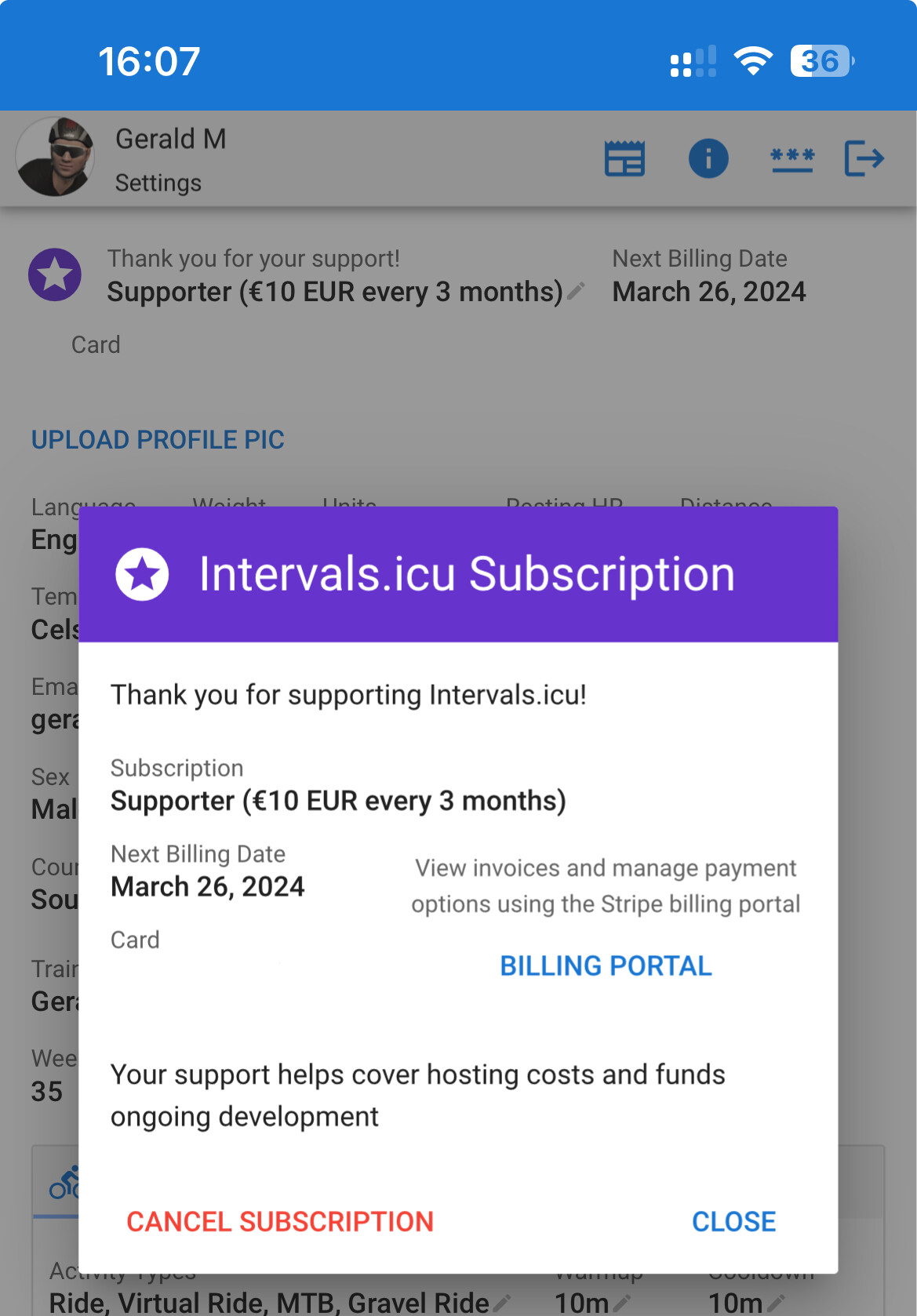Click the Card field in the dialog
Screen dimensions: 917x1316
(x=135, y=940)
